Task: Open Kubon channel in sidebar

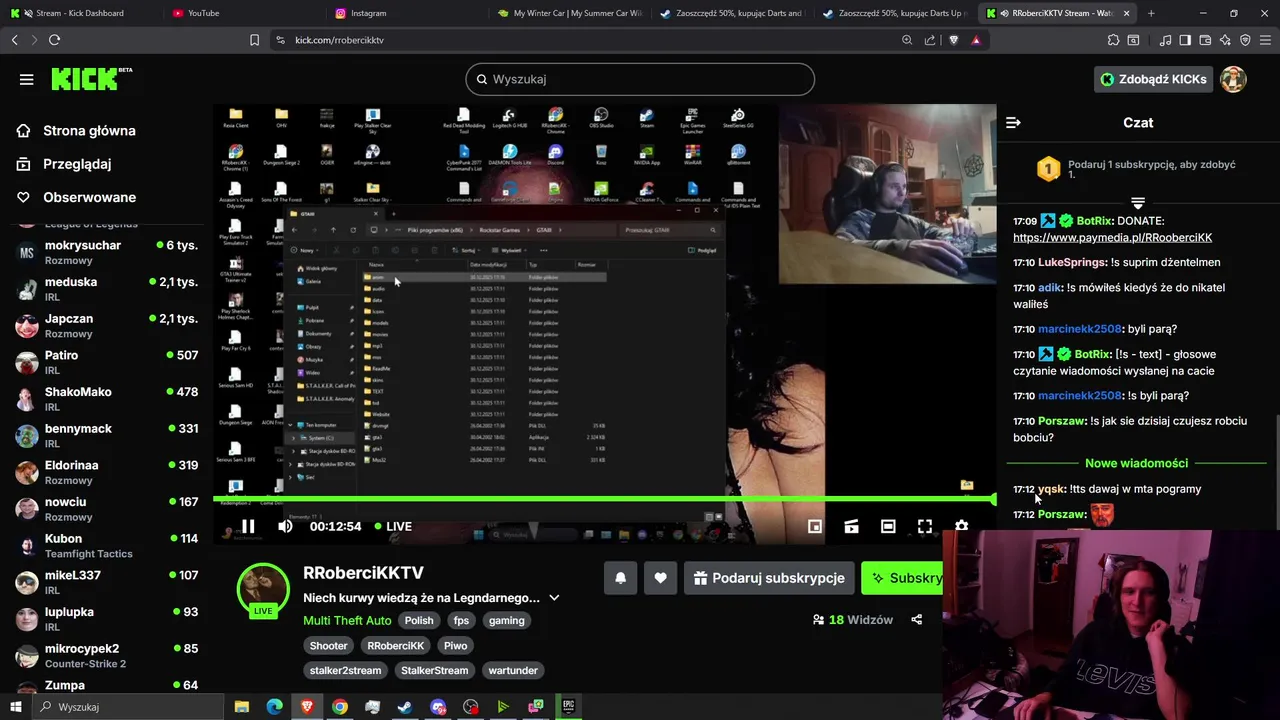Action: pyautogui.click(x=106, y=545)
